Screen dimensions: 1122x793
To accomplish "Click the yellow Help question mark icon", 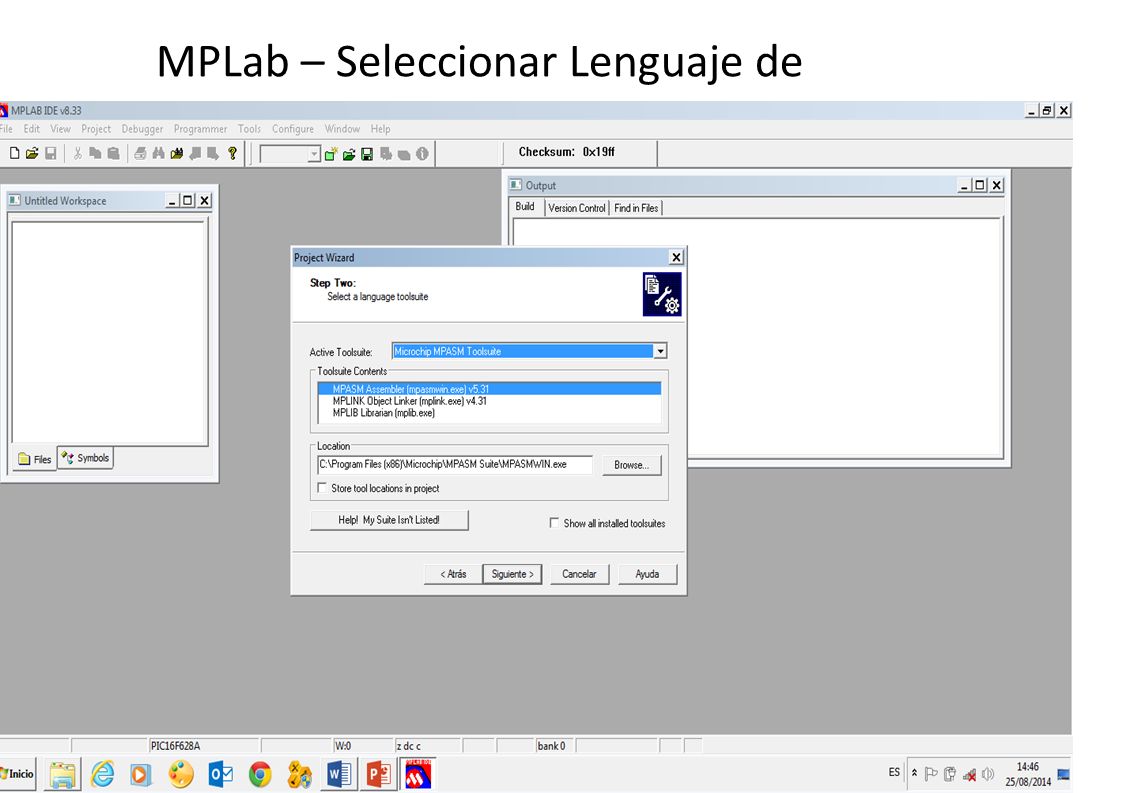I will coord(232,153).
